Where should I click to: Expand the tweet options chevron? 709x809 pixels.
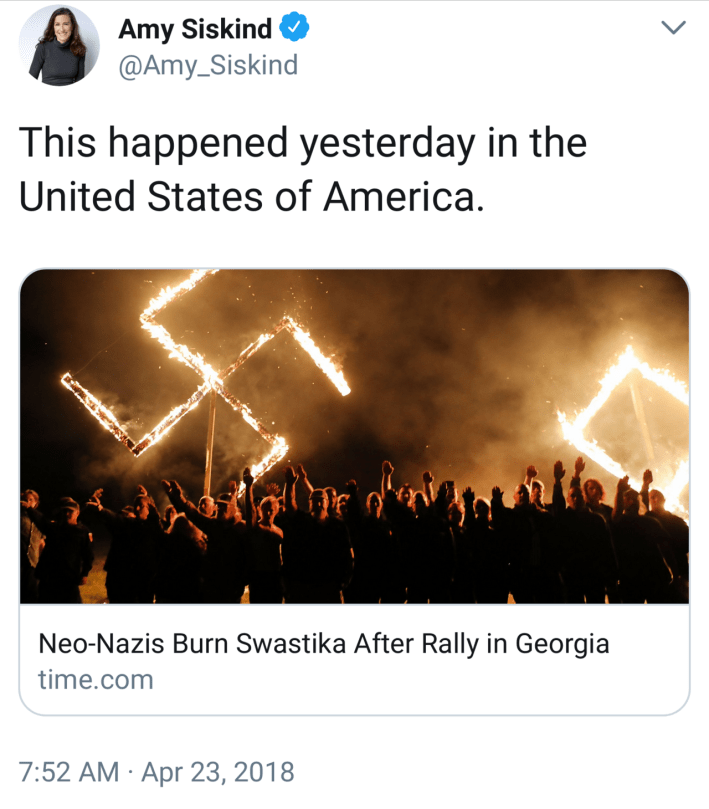(675, 30)
